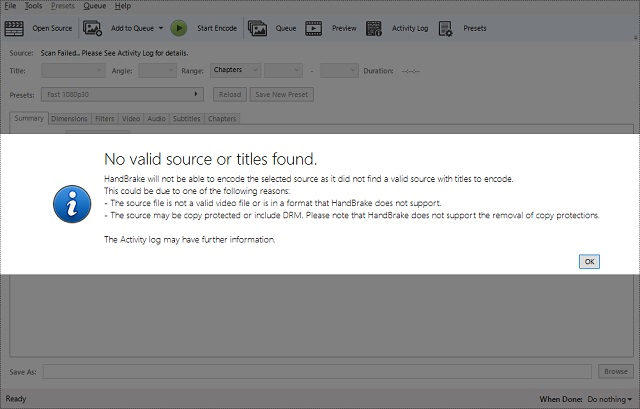Click the Reload preset button
Screen dimensions: 640x409
pyautogui.click(x=230, y=94)
